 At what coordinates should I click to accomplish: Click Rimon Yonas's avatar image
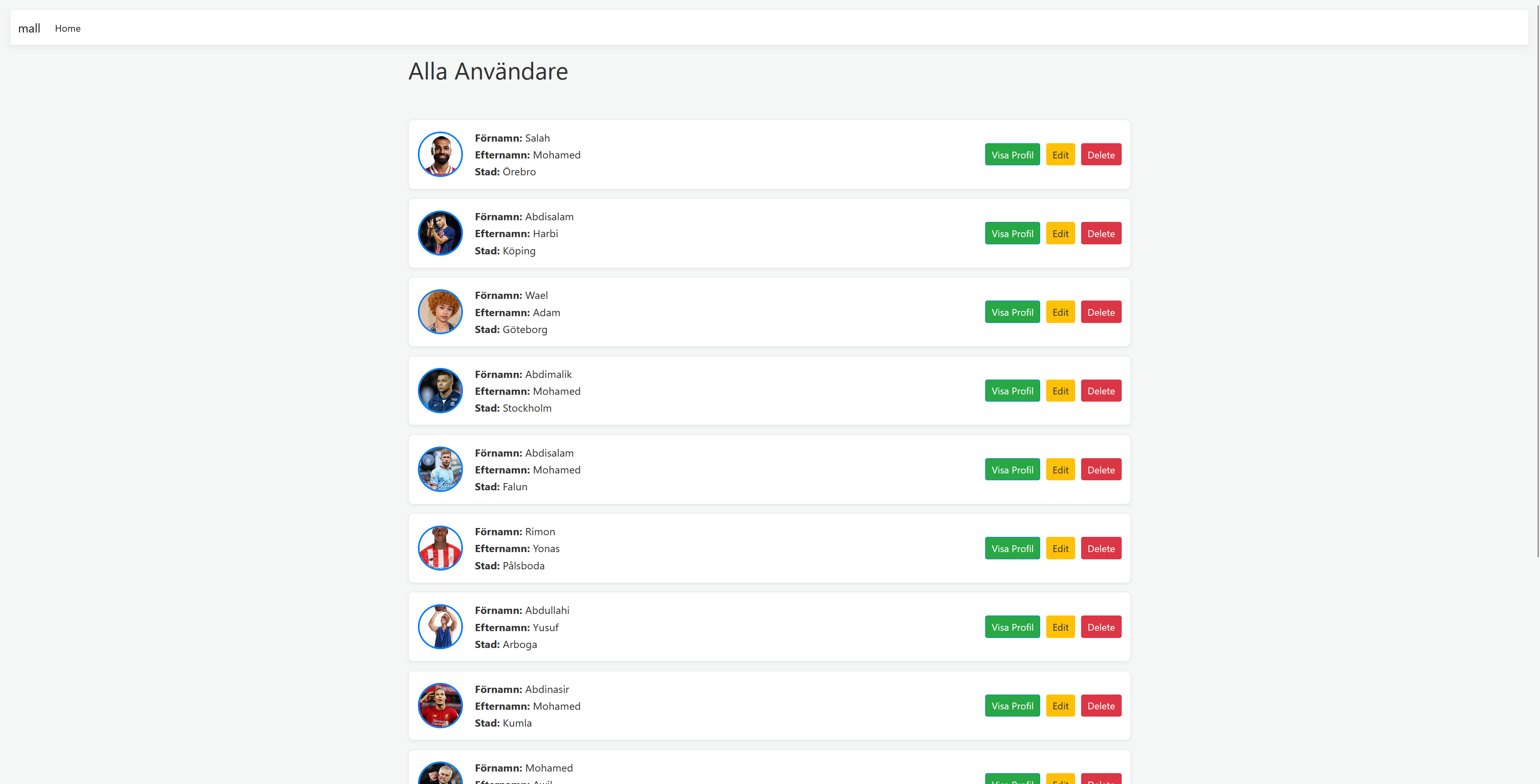point(440,548)
